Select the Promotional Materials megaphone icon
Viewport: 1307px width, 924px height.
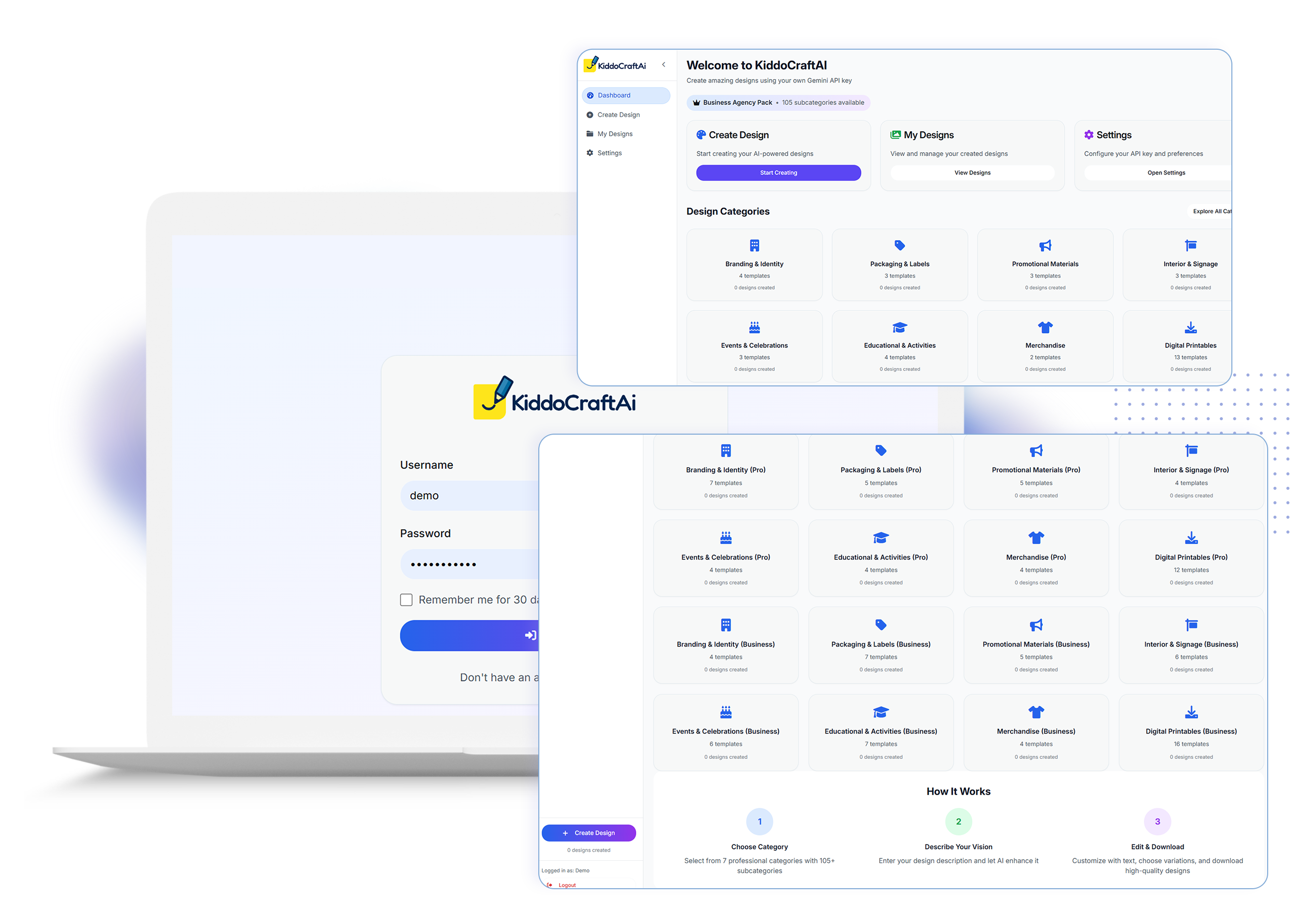click(x=1045, y=245)
